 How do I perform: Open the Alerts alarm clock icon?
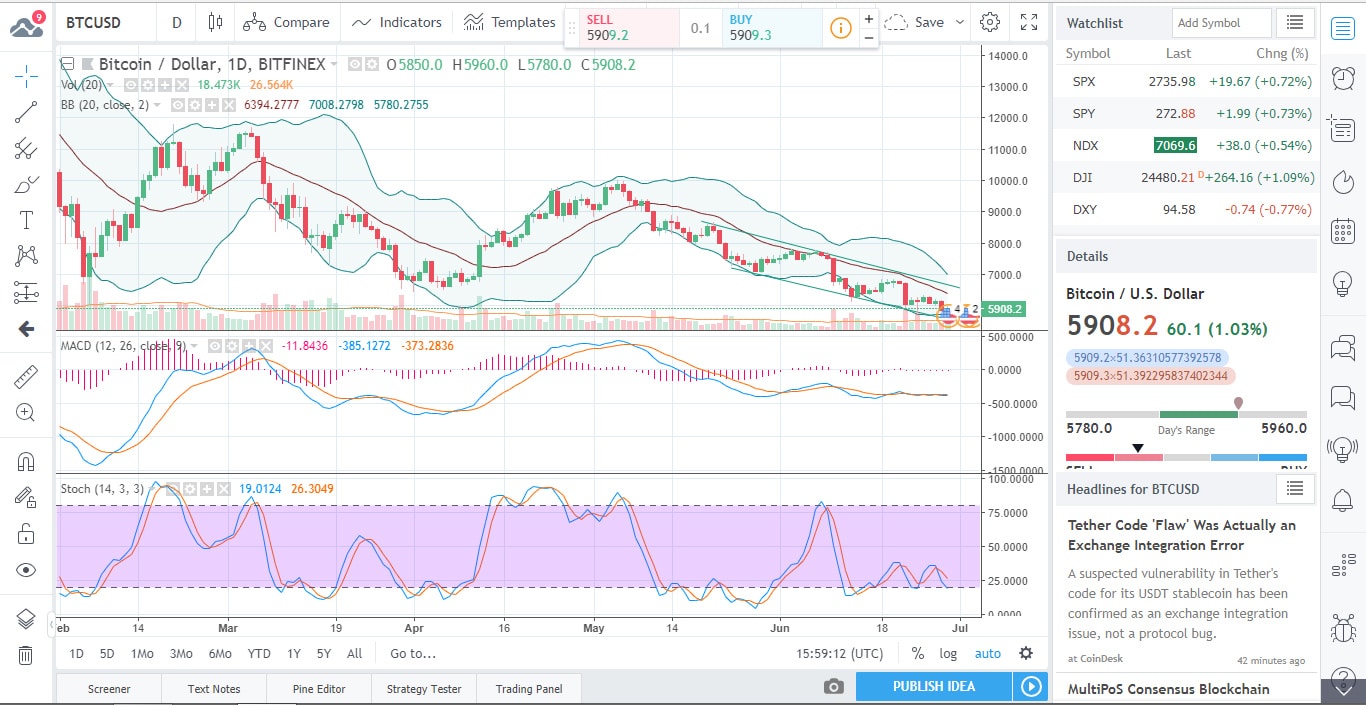click(1343, 78)
